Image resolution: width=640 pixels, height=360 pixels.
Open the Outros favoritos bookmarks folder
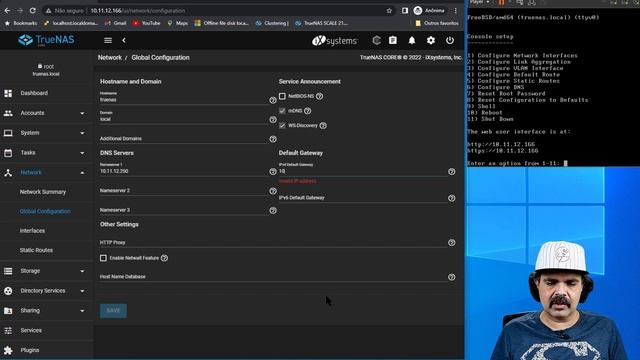(437, 23)
